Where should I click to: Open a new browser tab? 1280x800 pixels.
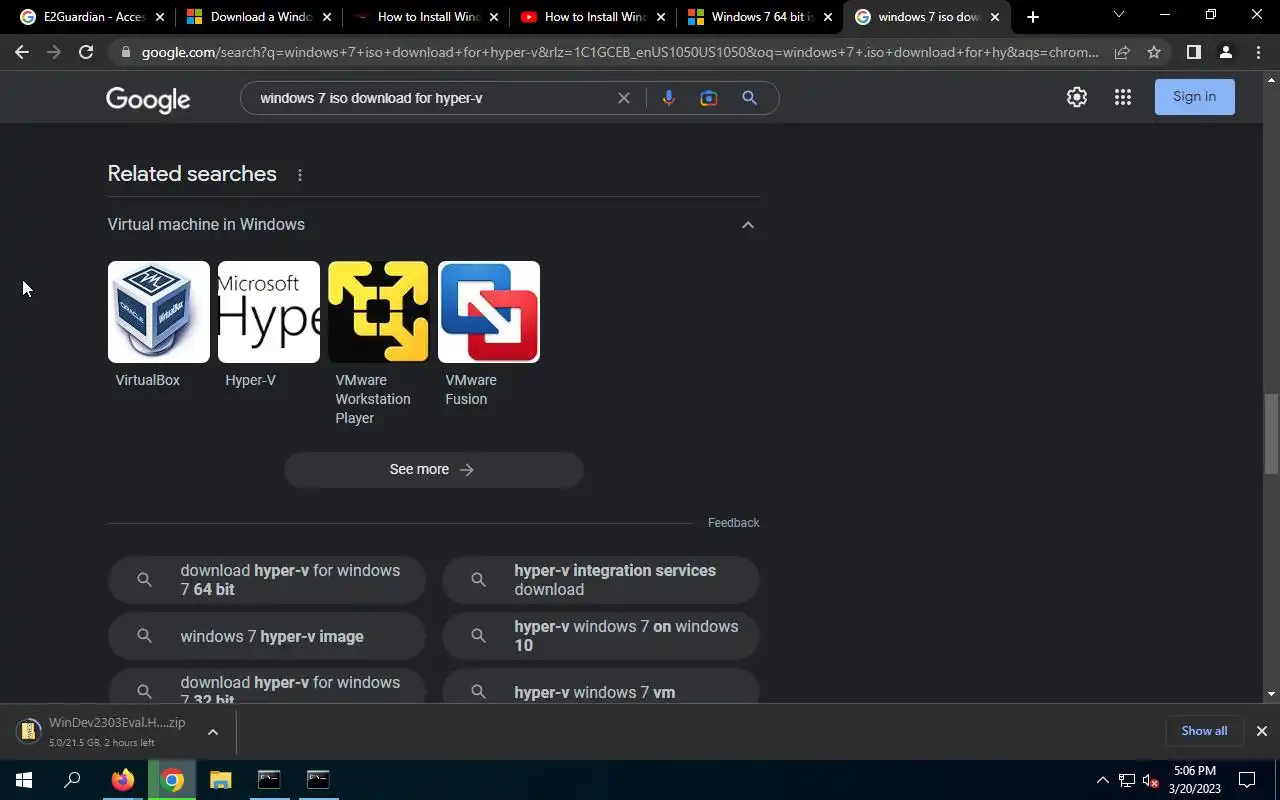[1033, 17]
